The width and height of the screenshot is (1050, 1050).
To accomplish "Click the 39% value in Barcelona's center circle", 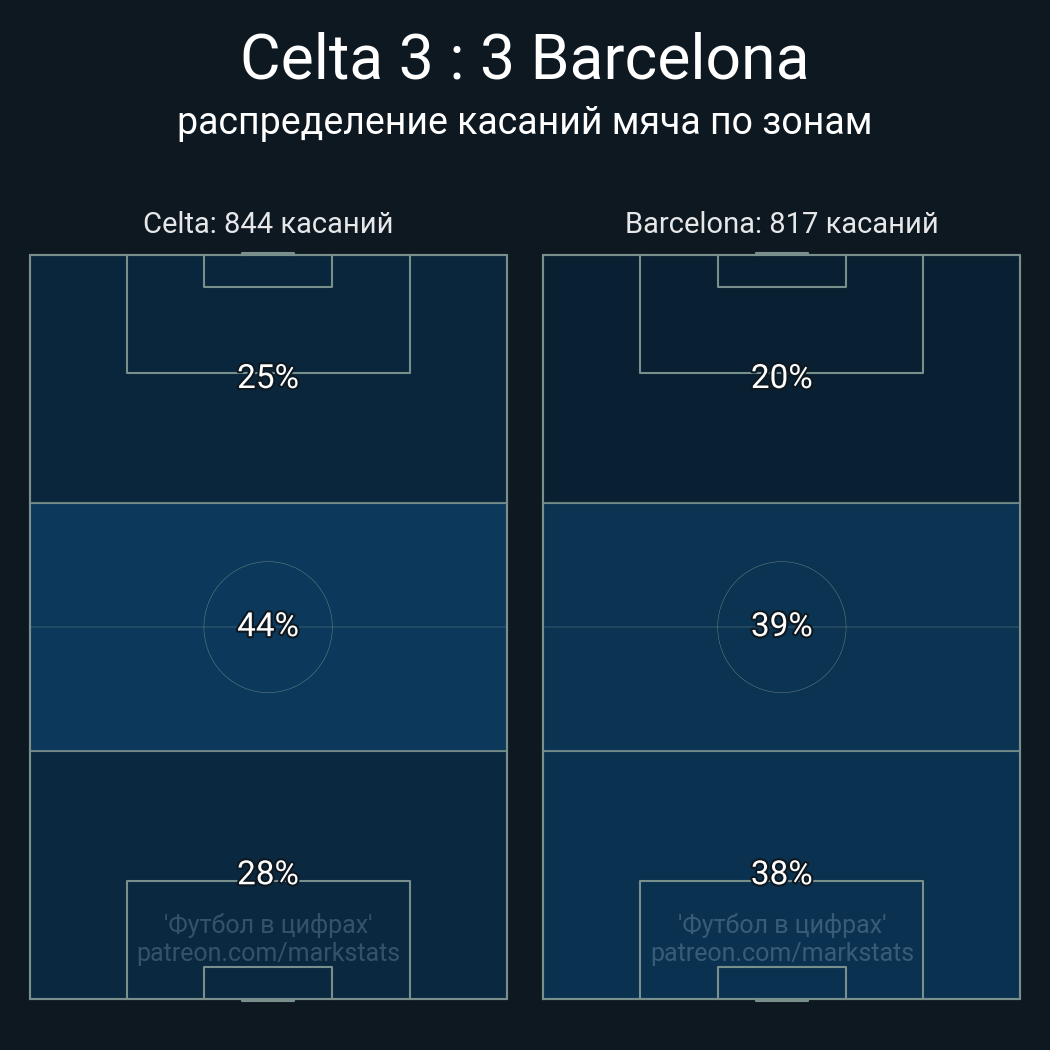I will [x=781, y=625].
